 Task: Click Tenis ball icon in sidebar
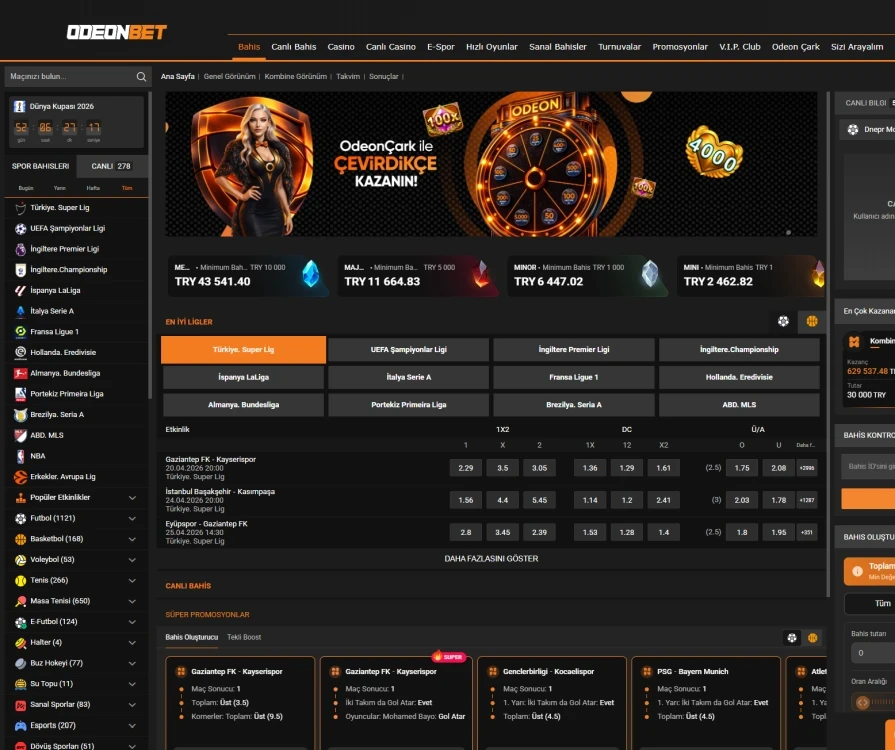(21, 580)
